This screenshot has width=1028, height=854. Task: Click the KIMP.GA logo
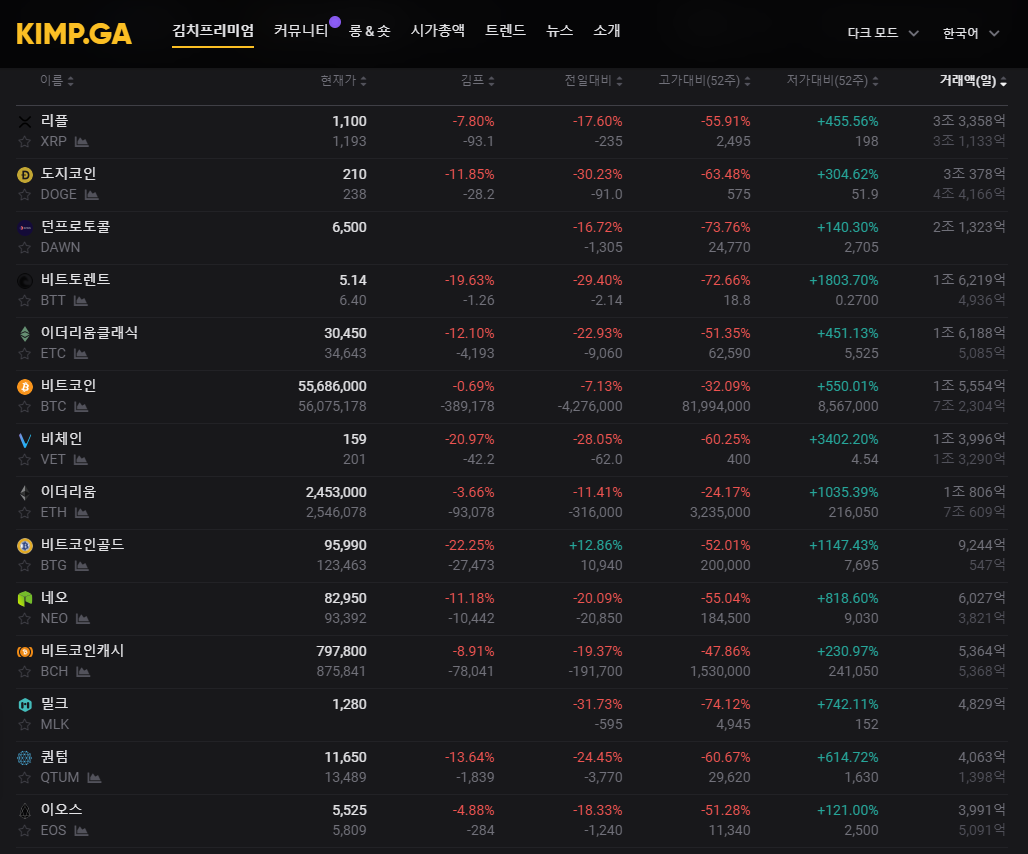coord(74,33)
